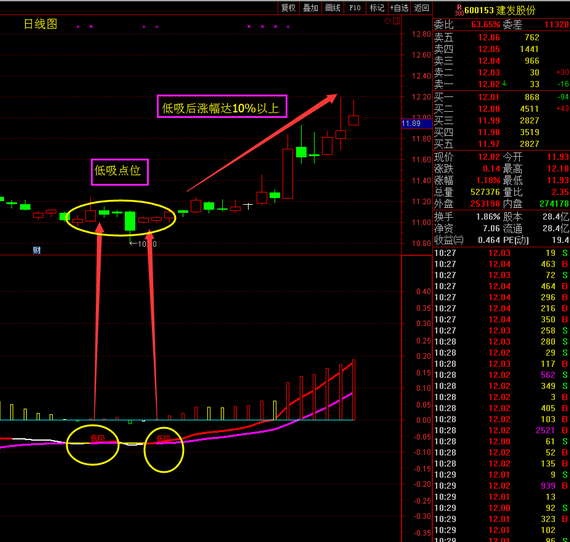Add stock via +自选 button

399,8
